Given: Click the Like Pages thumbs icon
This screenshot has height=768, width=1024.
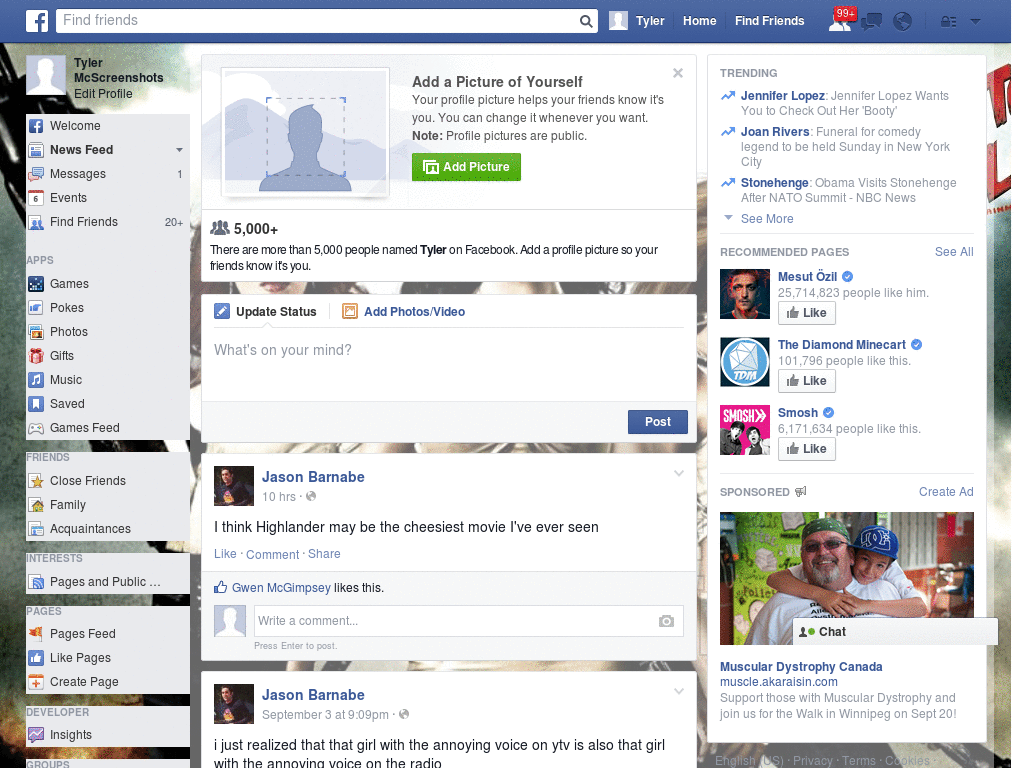Looking at the screenshot, I should 36,658.
